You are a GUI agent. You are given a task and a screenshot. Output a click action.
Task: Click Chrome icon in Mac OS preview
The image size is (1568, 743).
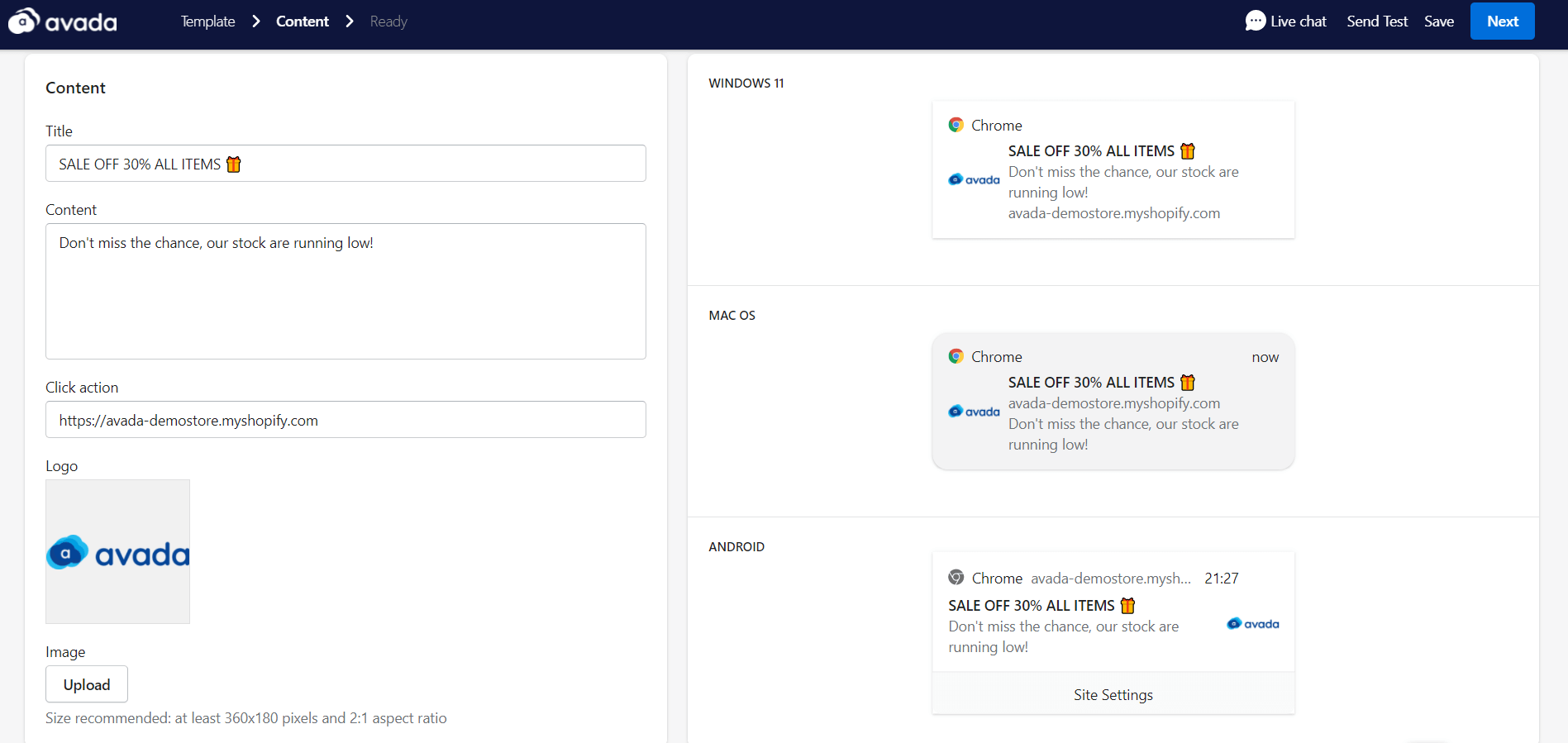pyautogui.click(x=956, y=356)
